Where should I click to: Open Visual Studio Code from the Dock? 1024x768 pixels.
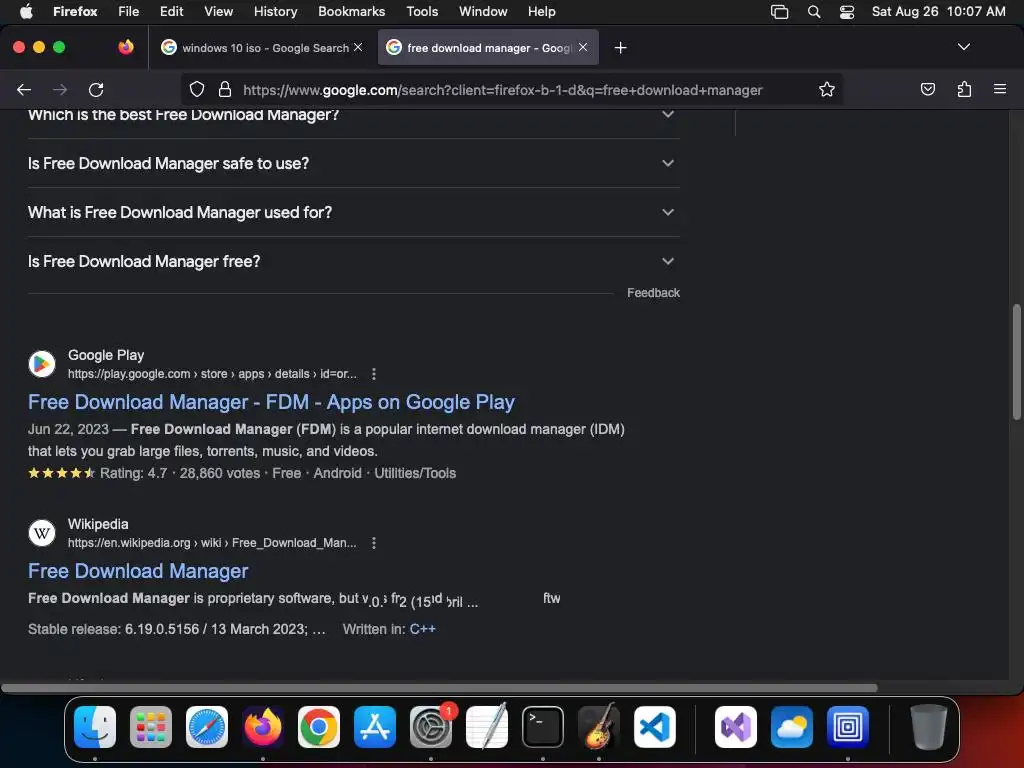[654, 727]
